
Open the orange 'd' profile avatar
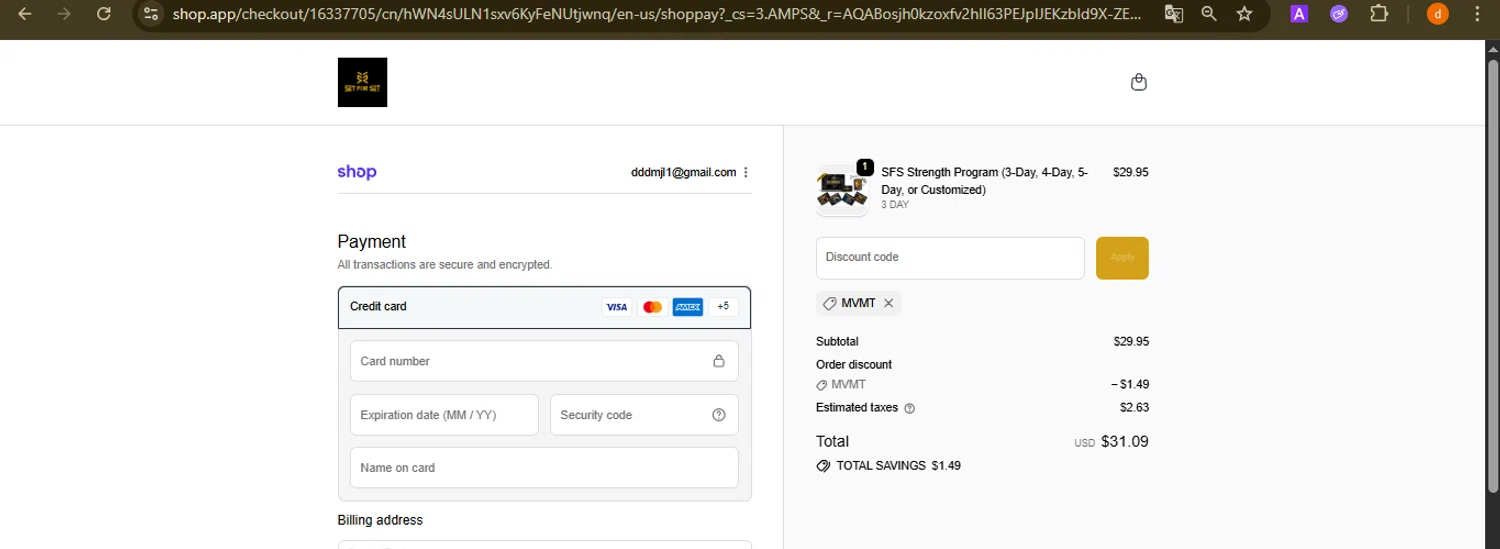(1437, 14)
